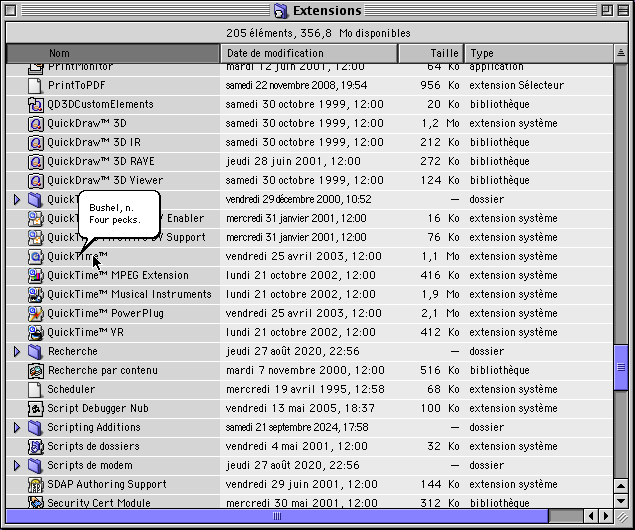Select the QuickTime VR icon

click(35, 332)
